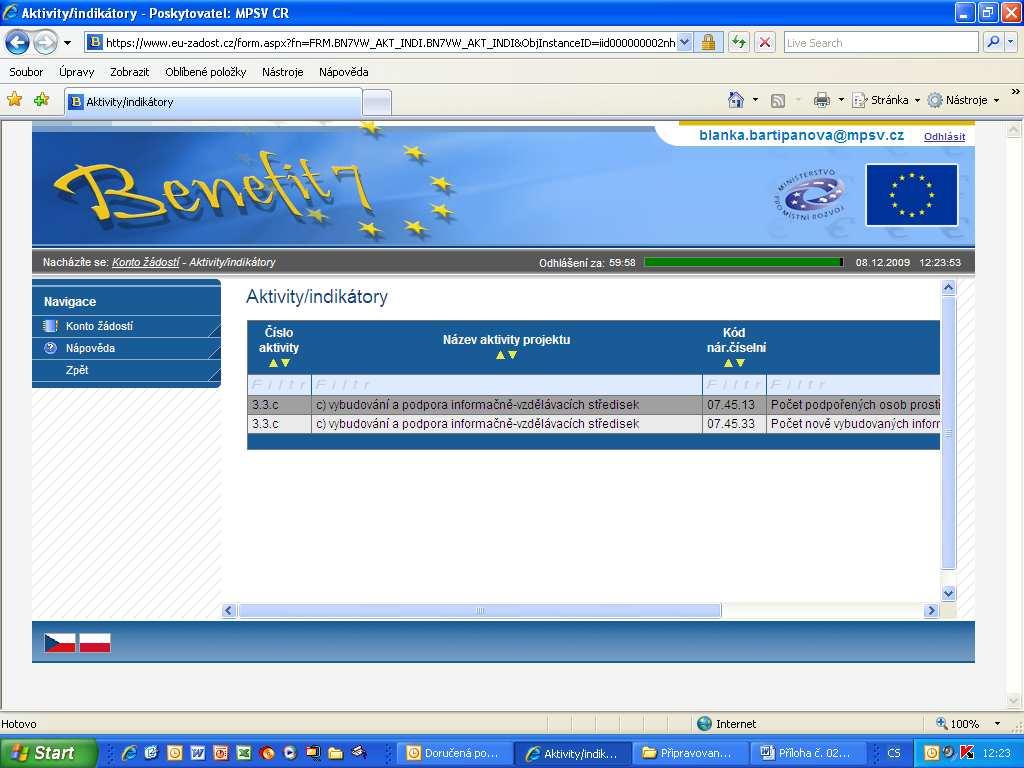Click the RSS feeds icon

(x=778, y=100)
